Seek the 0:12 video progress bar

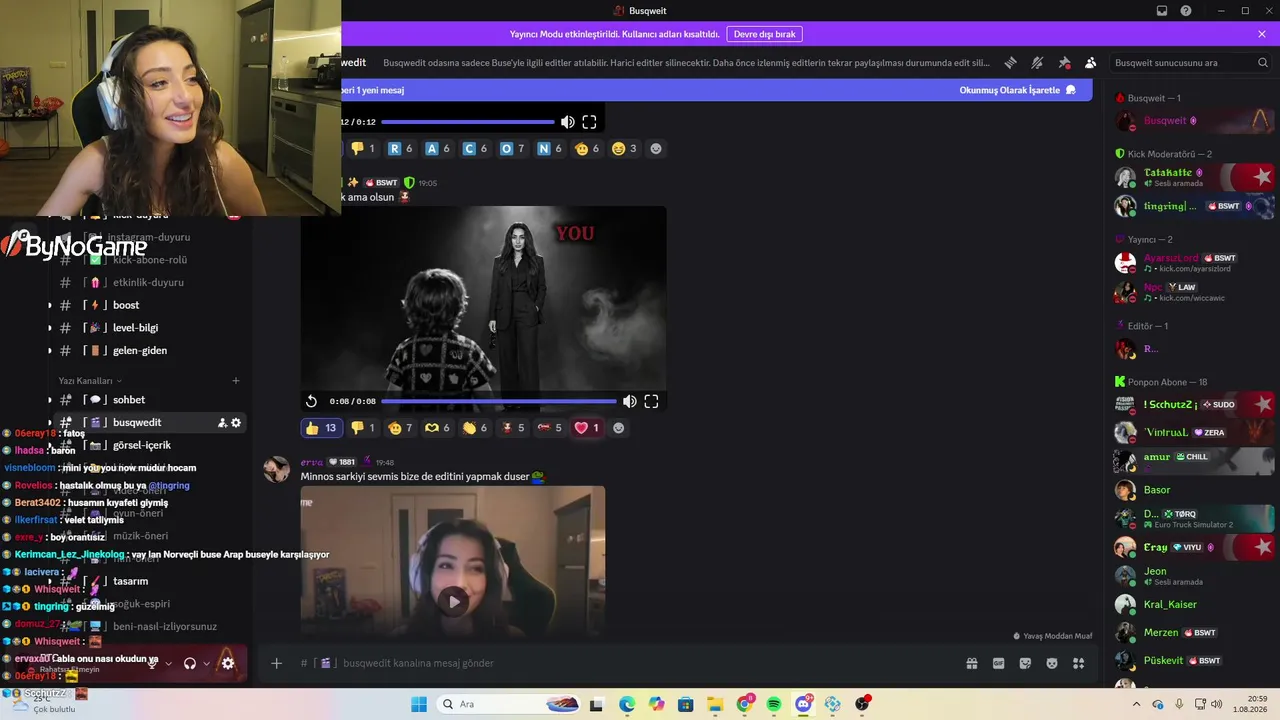click(x=467, y=122)
